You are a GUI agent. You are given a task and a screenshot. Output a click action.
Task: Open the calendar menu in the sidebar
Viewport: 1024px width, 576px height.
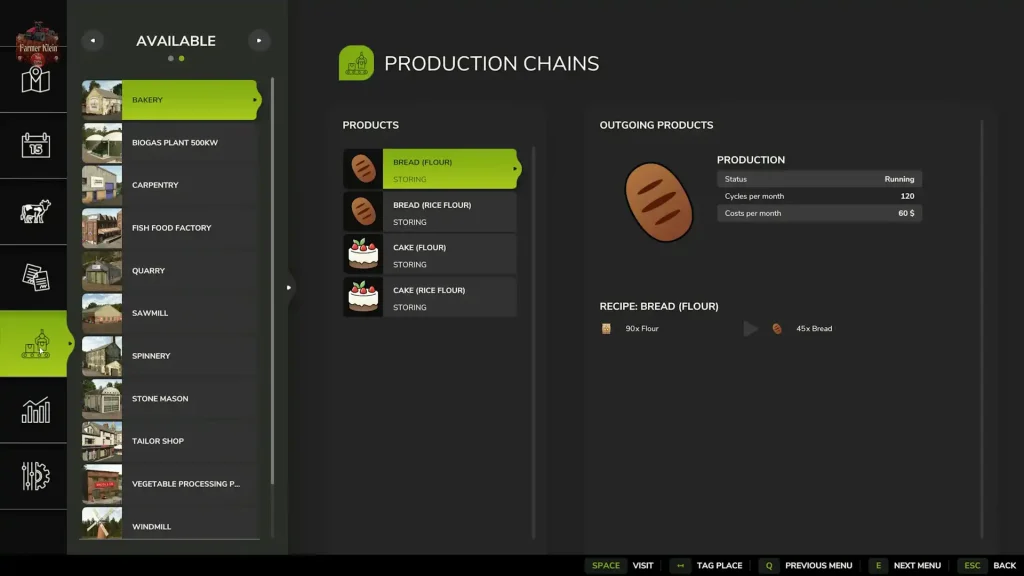34,145
